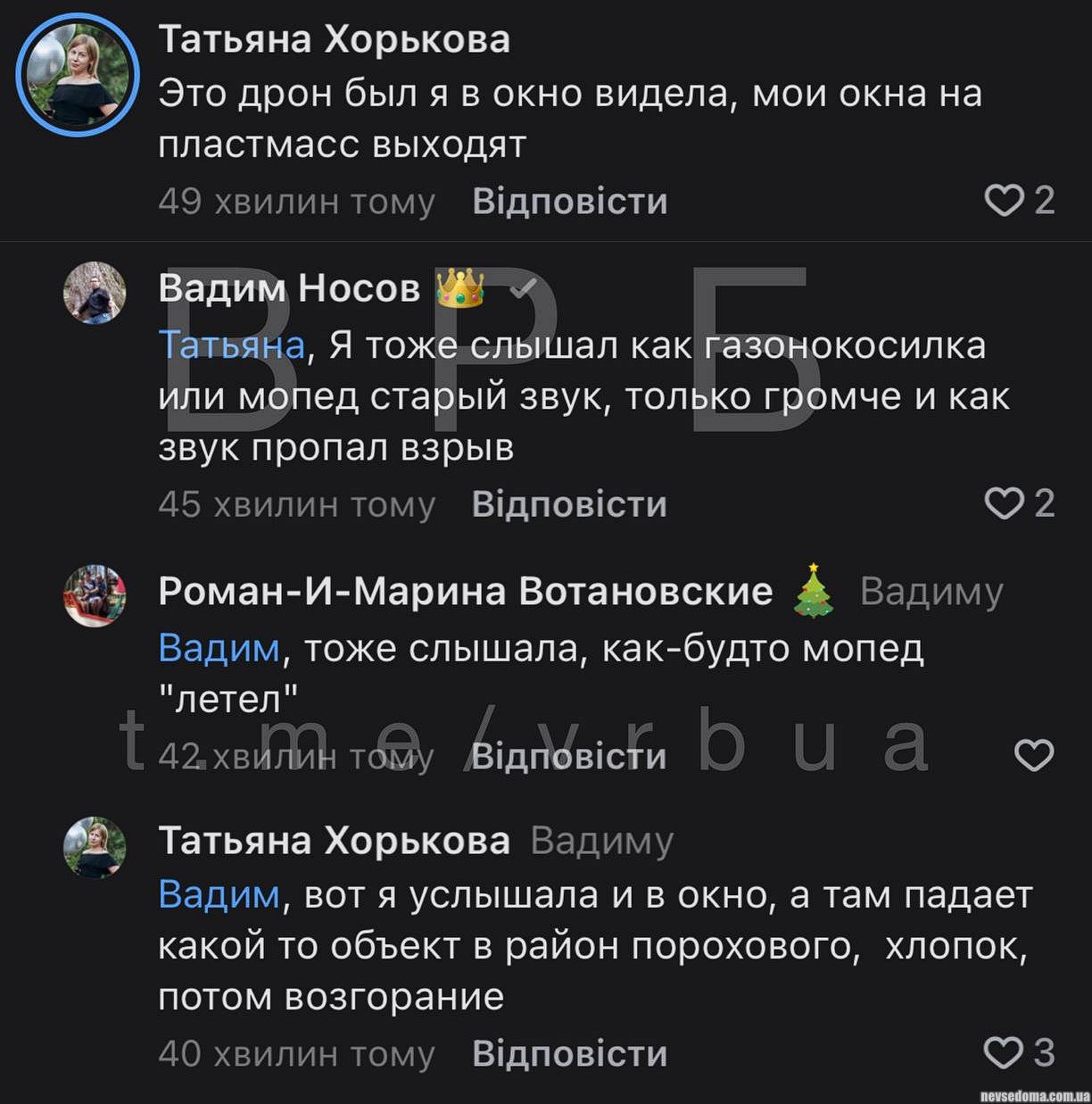Like Татьяна Хорькова's first comment about the drone
Screen dimensions: 1092x1104
(x=1004, y=201)
